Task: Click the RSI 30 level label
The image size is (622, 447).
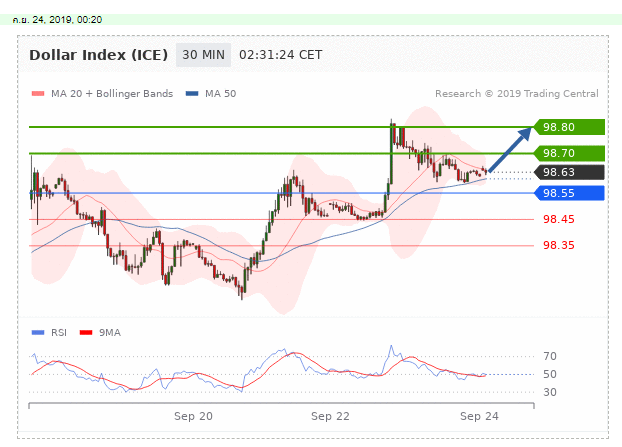Action: [550, 393]
